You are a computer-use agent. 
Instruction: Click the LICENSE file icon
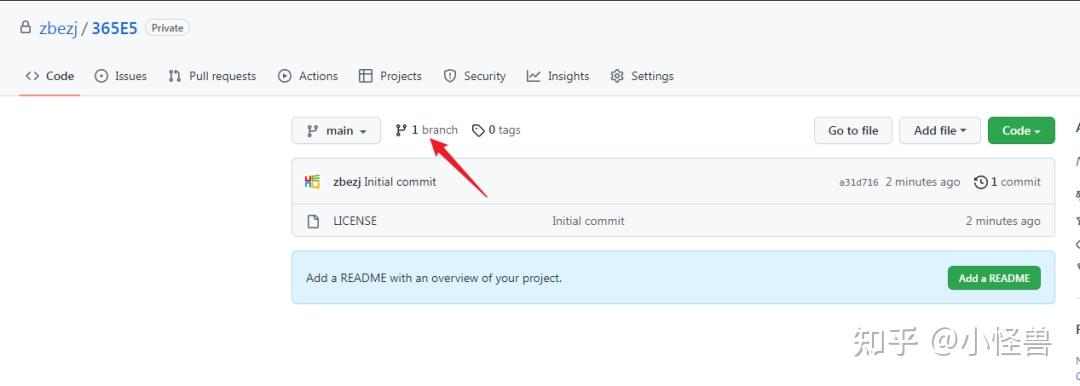pyautogui.click(x=313, y=221)
